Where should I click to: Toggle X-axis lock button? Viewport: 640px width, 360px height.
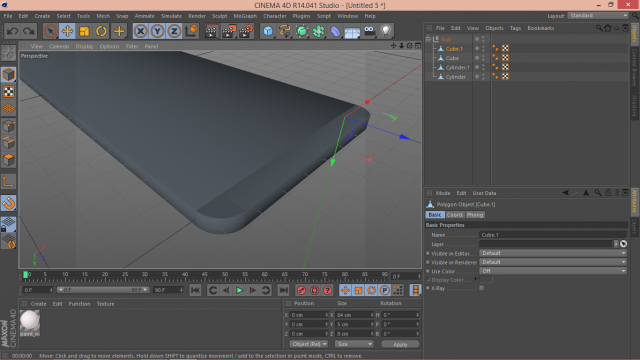140,31
